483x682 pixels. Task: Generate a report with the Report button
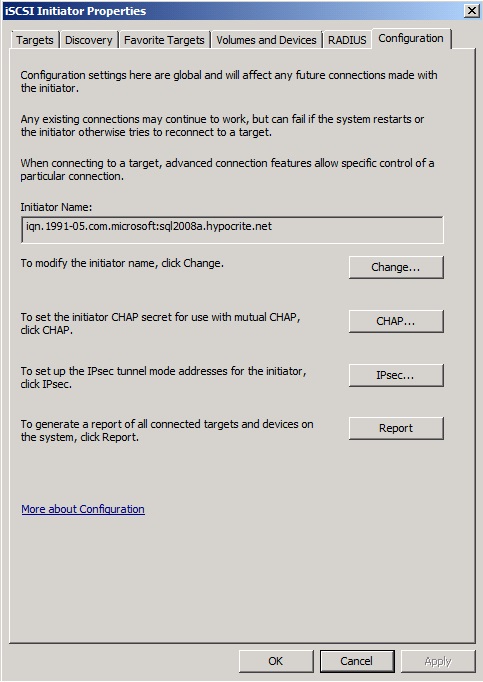coord(396,428)
